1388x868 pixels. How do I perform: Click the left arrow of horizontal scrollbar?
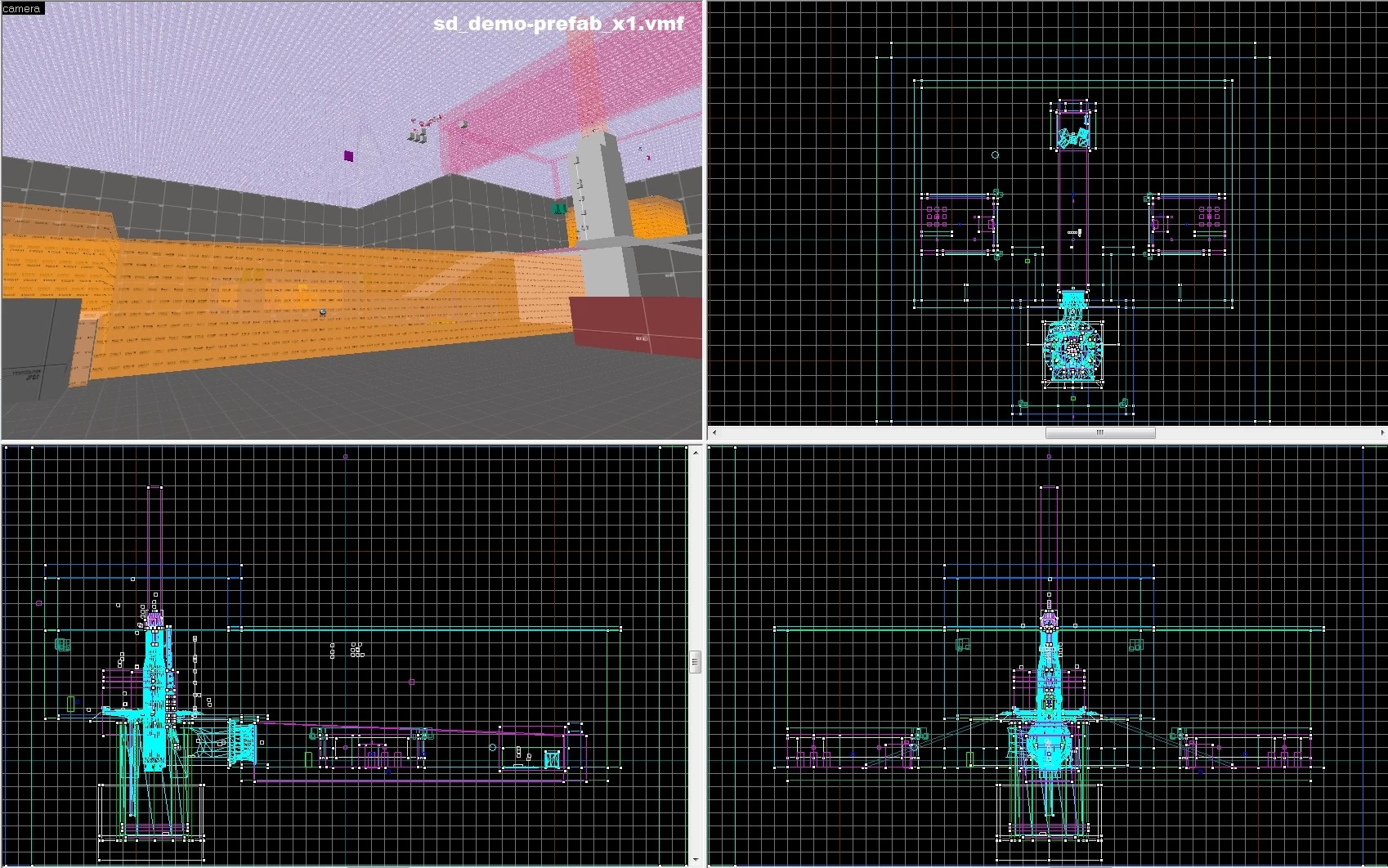(x=714, y=432)
